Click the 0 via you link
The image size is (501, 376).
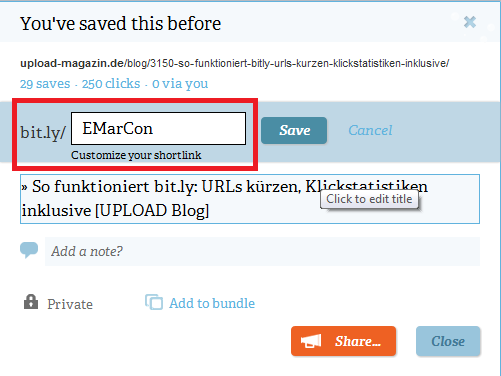[x=180, y=84]
